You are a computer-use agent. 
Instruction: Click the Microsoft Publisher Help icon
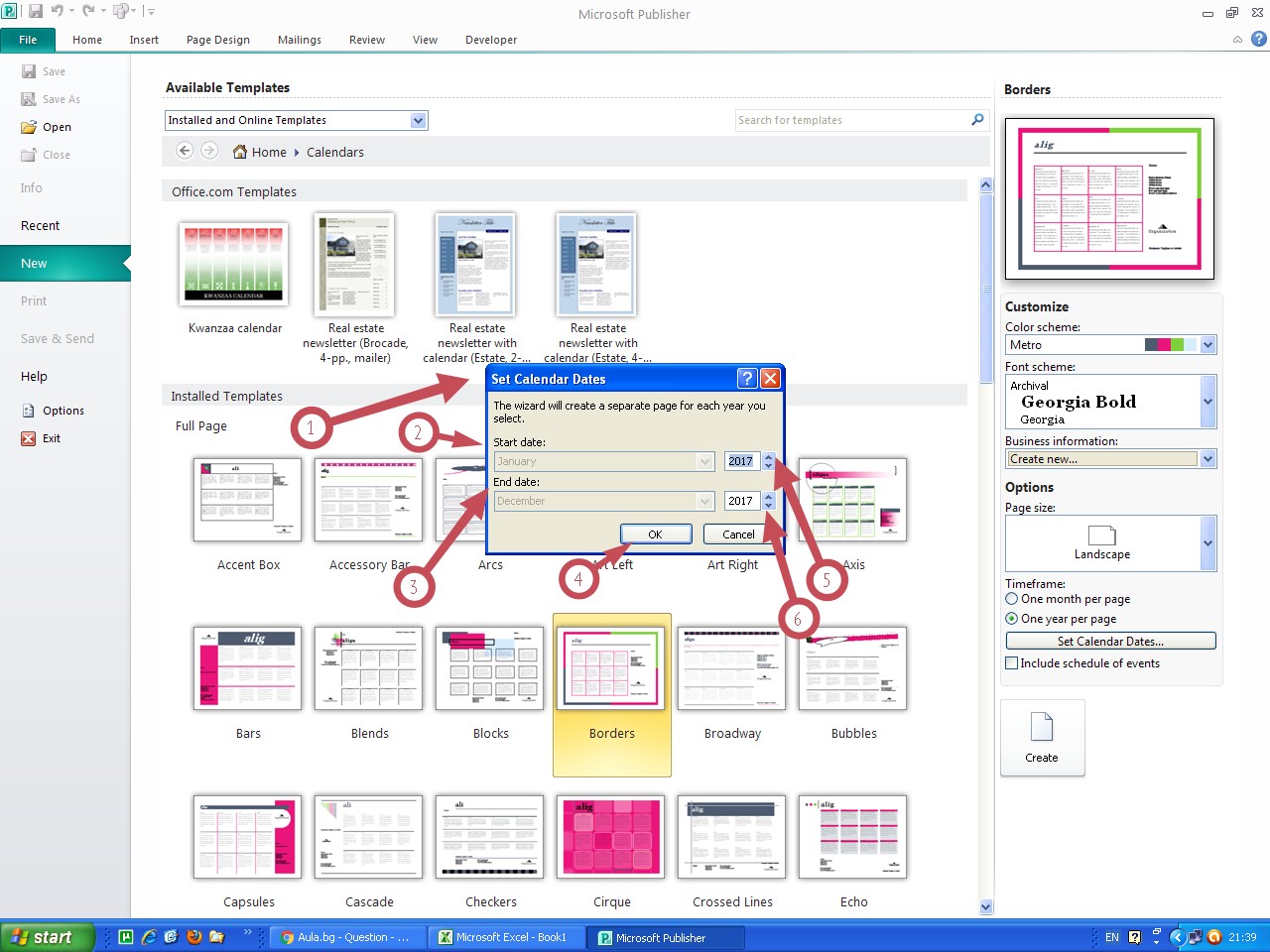pyautogui.click(x=1258, y=40)
